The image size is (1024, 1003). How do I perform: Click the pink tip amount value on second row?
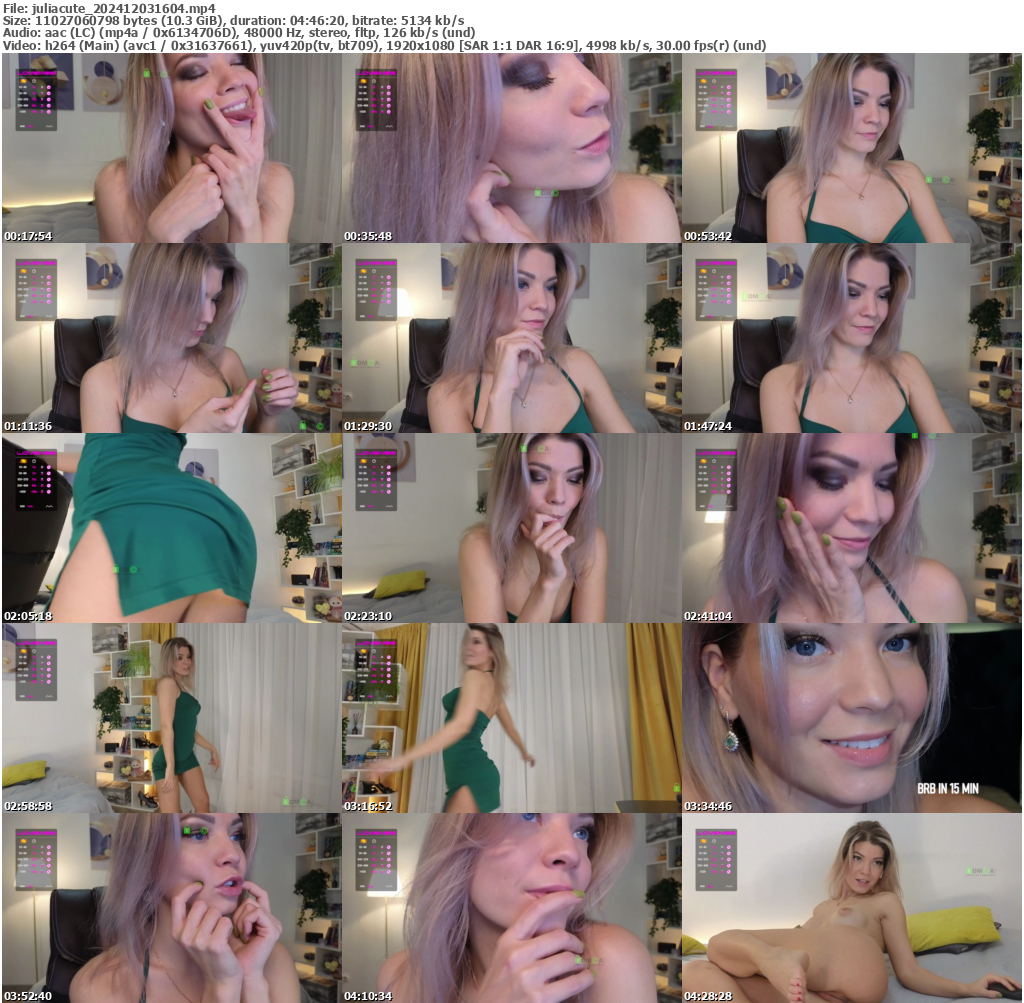pyautogui.click(x=32, y=93)
